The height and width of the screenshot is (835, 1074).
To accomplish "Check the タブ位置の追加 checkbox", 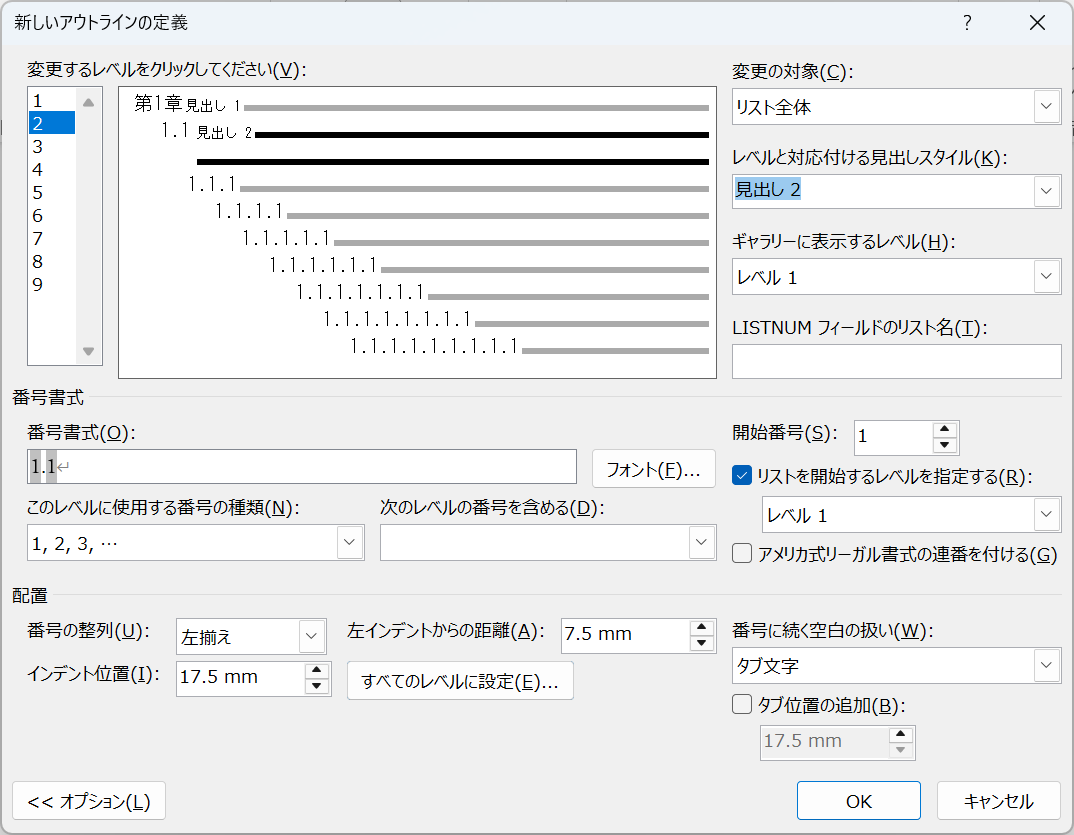I will 742,705.
